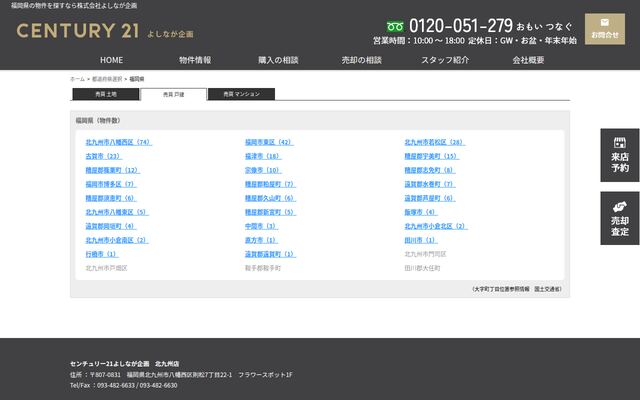Image resolution: width=640 pixels, height=400 pixels.
Task: Open 糟屋郡粕屋町 (7) listings
Action: 270,184
